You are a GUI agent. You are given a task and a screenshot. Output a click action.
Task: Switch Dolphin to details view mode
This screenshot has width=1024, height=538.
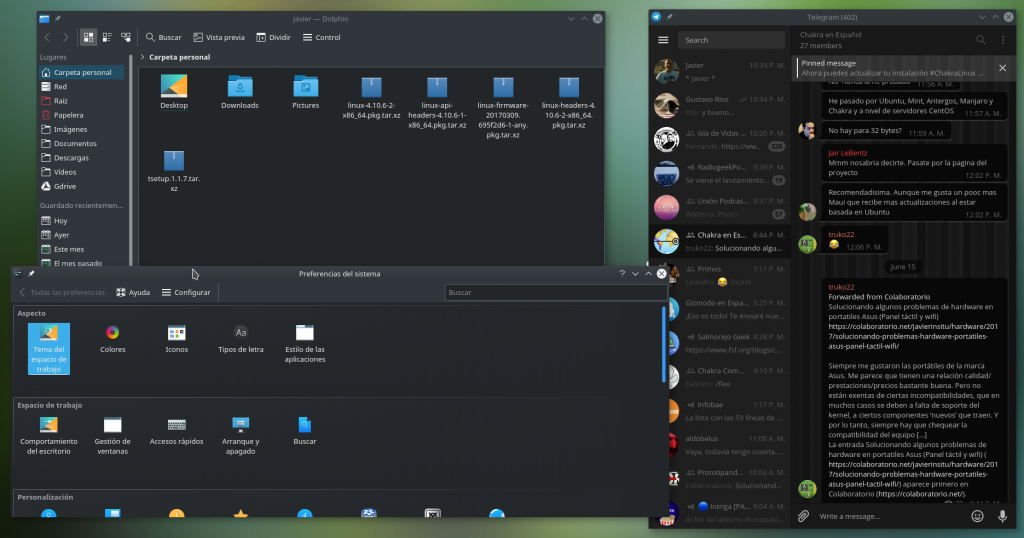(x=126, y=37)
